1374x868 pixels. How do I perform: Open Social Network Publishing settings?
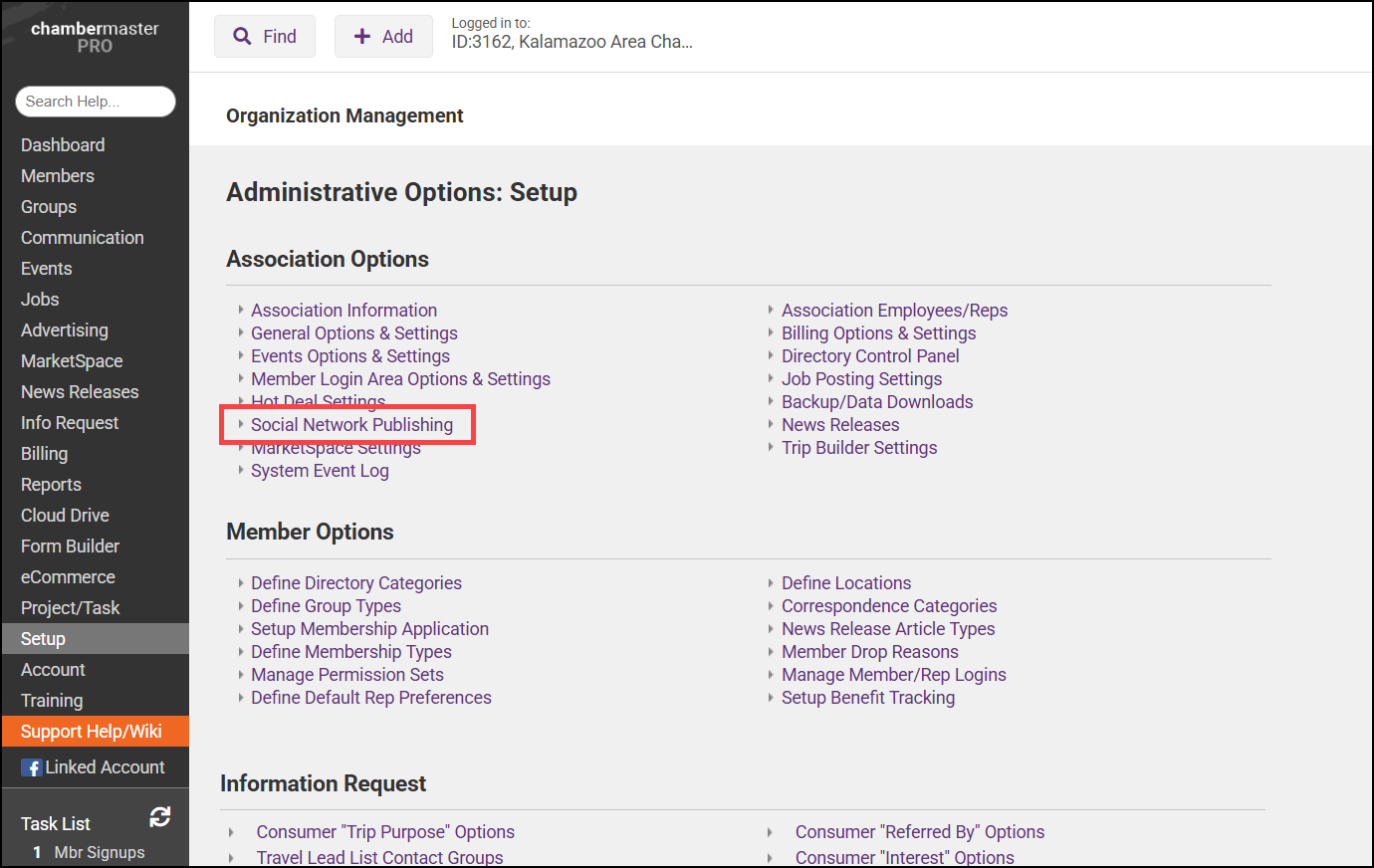click(351, 425)
